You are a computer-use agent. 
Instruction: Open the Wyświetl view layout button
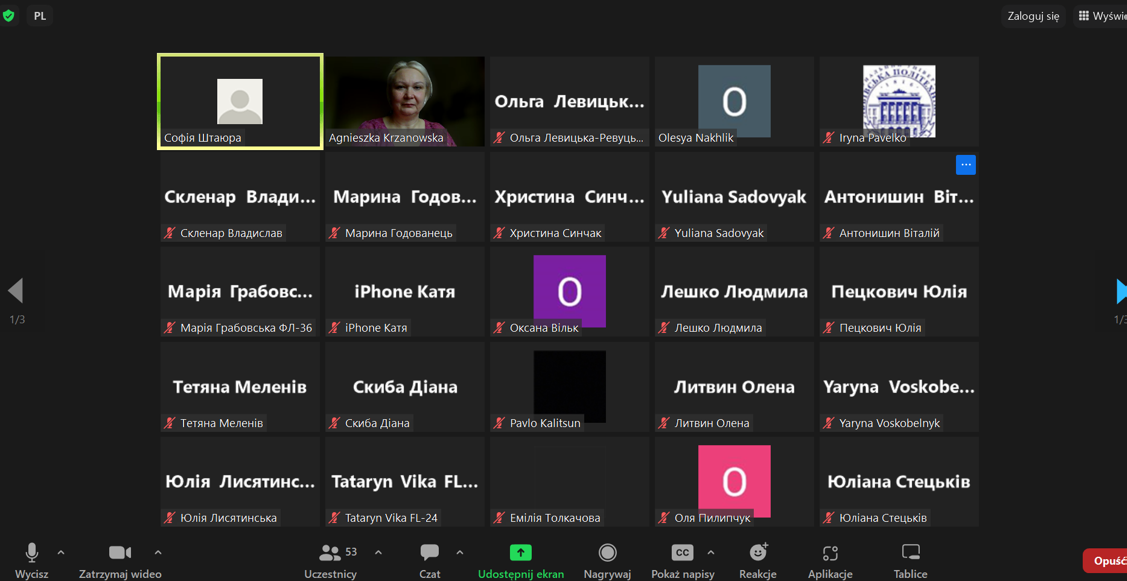(1100, 17)
